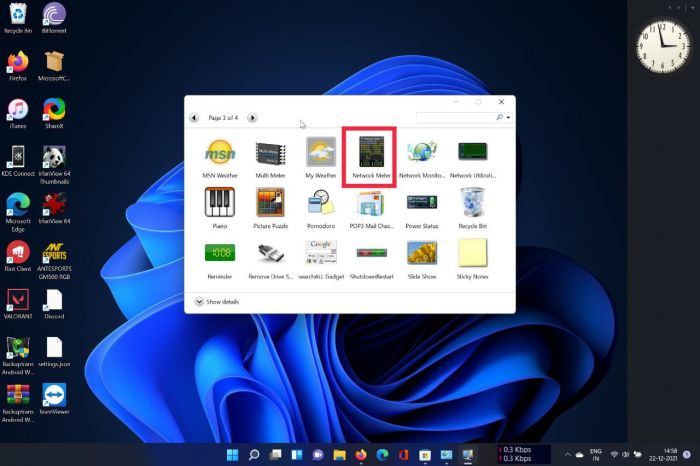Select the Network Meter gadget
Viewport: 700px width, 466px height.
(x=371, y=157)
